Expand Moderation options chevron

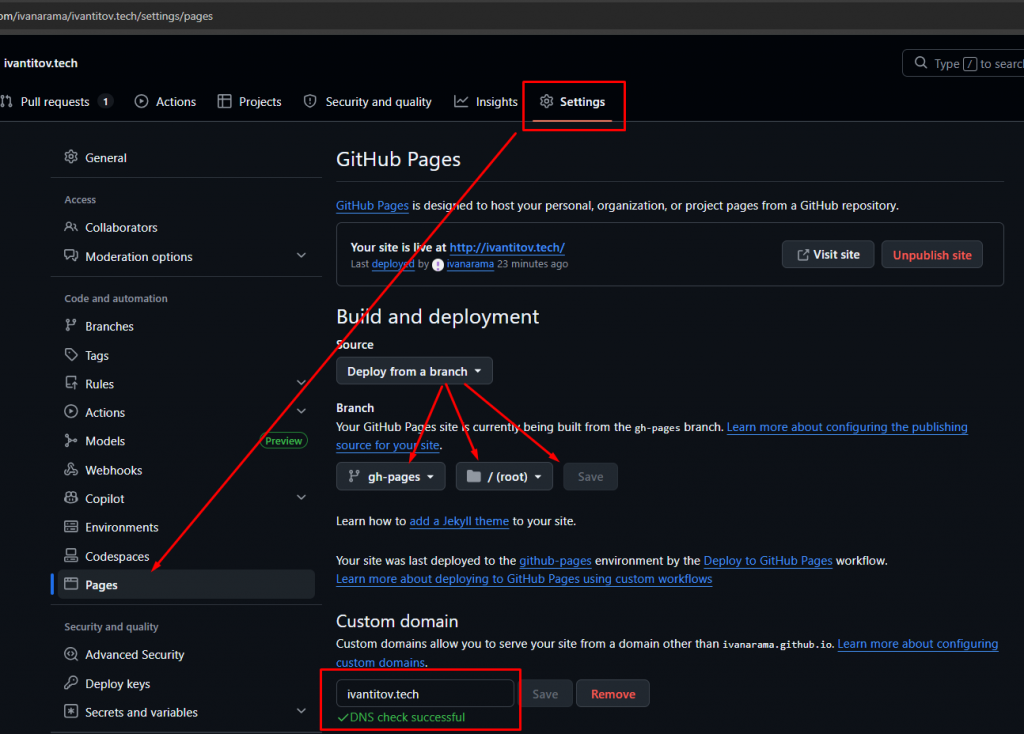(x=301, y=255)
